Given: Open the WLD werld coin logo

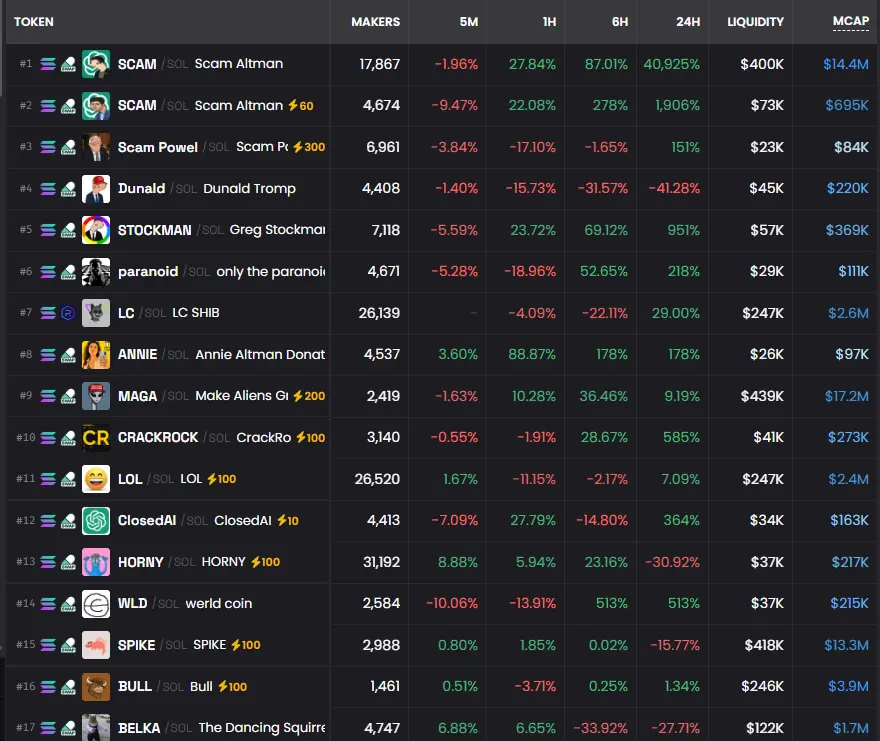Looking at the screenshot, I should coord(96,603).
